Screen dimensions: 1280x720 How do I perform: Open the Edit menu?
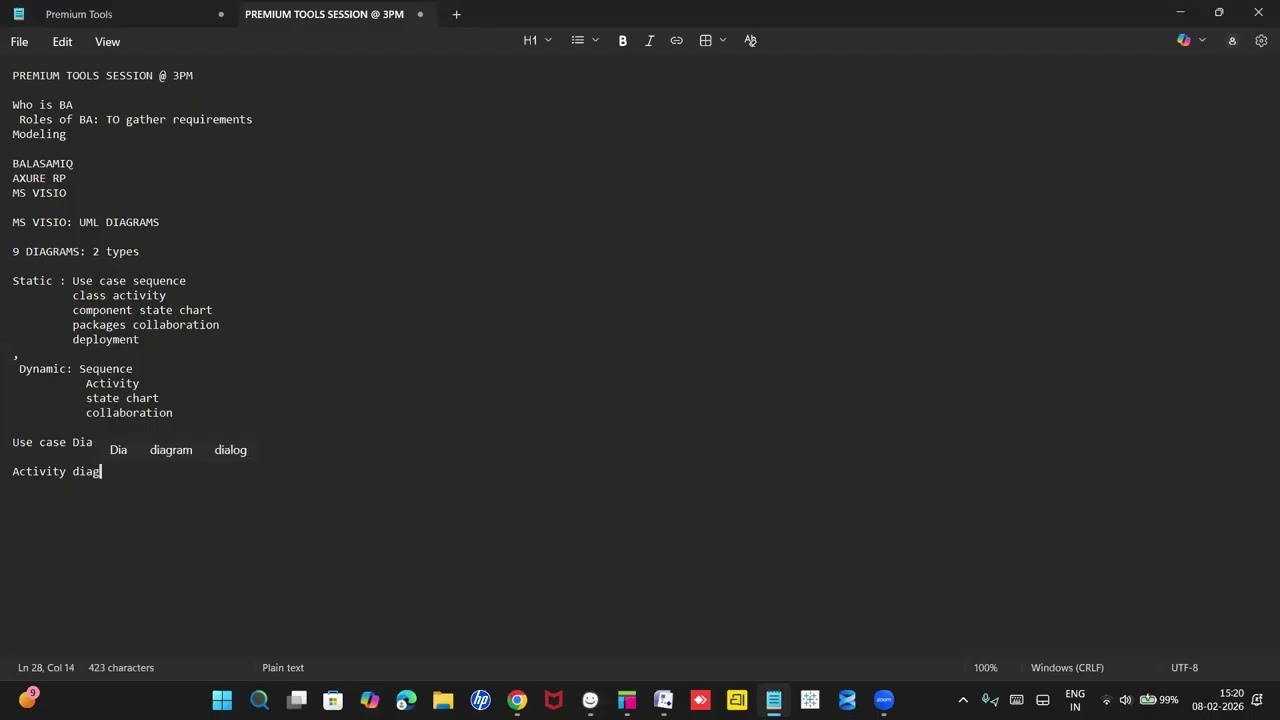(x=62, y=42)
